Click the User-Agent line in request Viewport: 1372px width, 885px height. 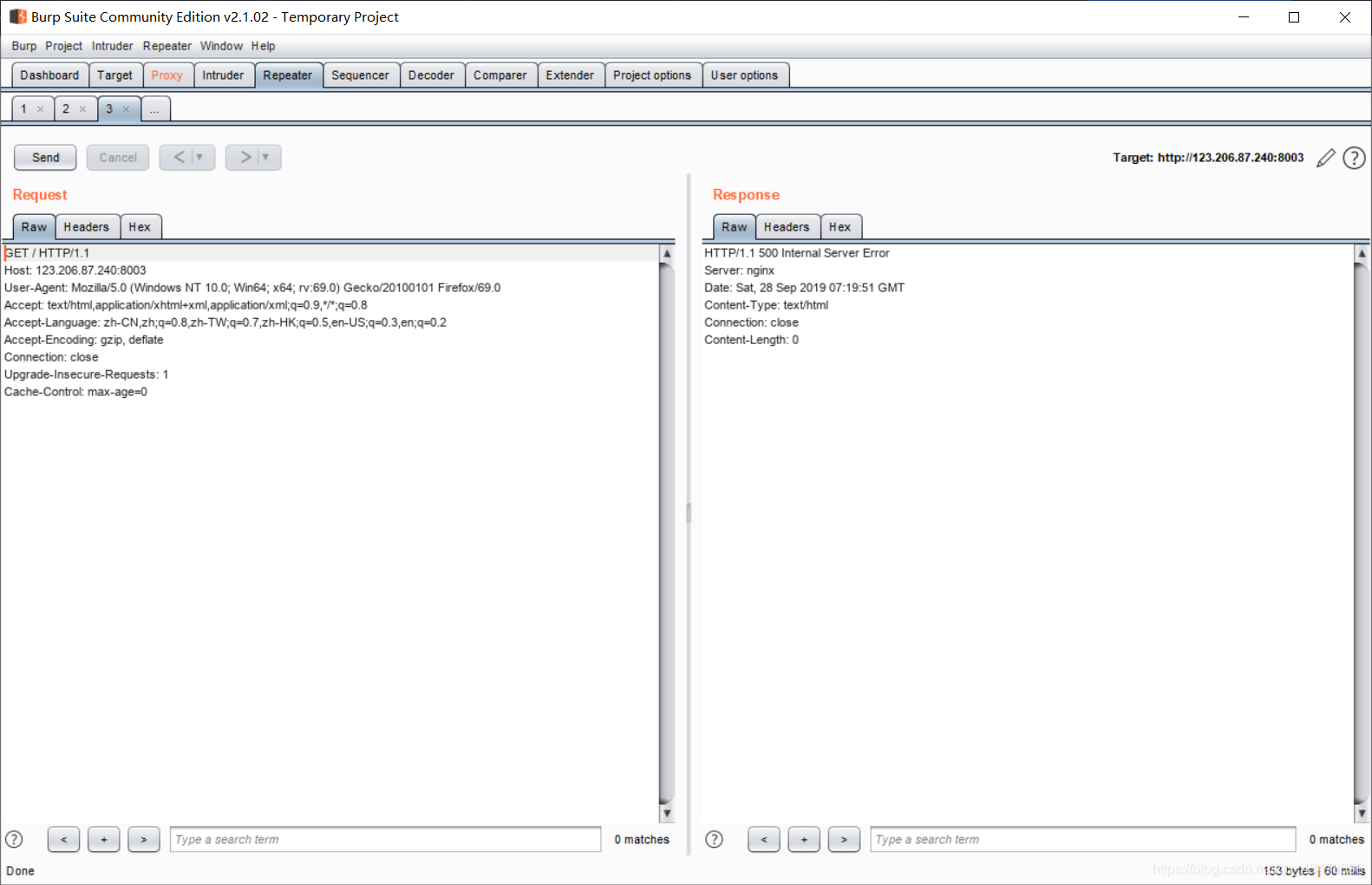[252, 288]
